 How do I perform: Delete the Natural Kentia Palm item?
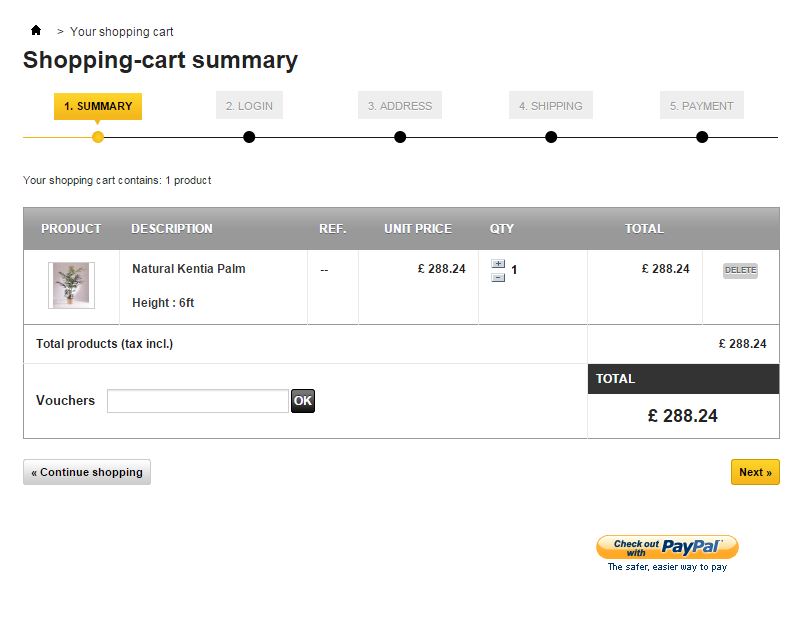740,270
